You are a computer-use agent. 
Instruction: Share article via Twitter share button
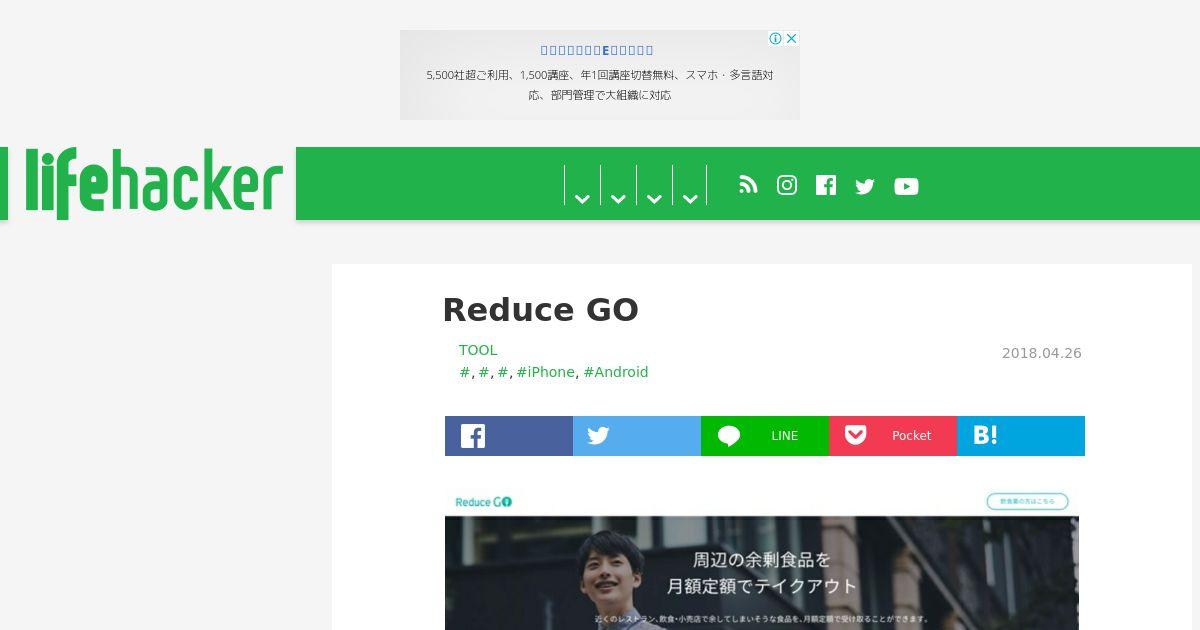pos(637,436)
